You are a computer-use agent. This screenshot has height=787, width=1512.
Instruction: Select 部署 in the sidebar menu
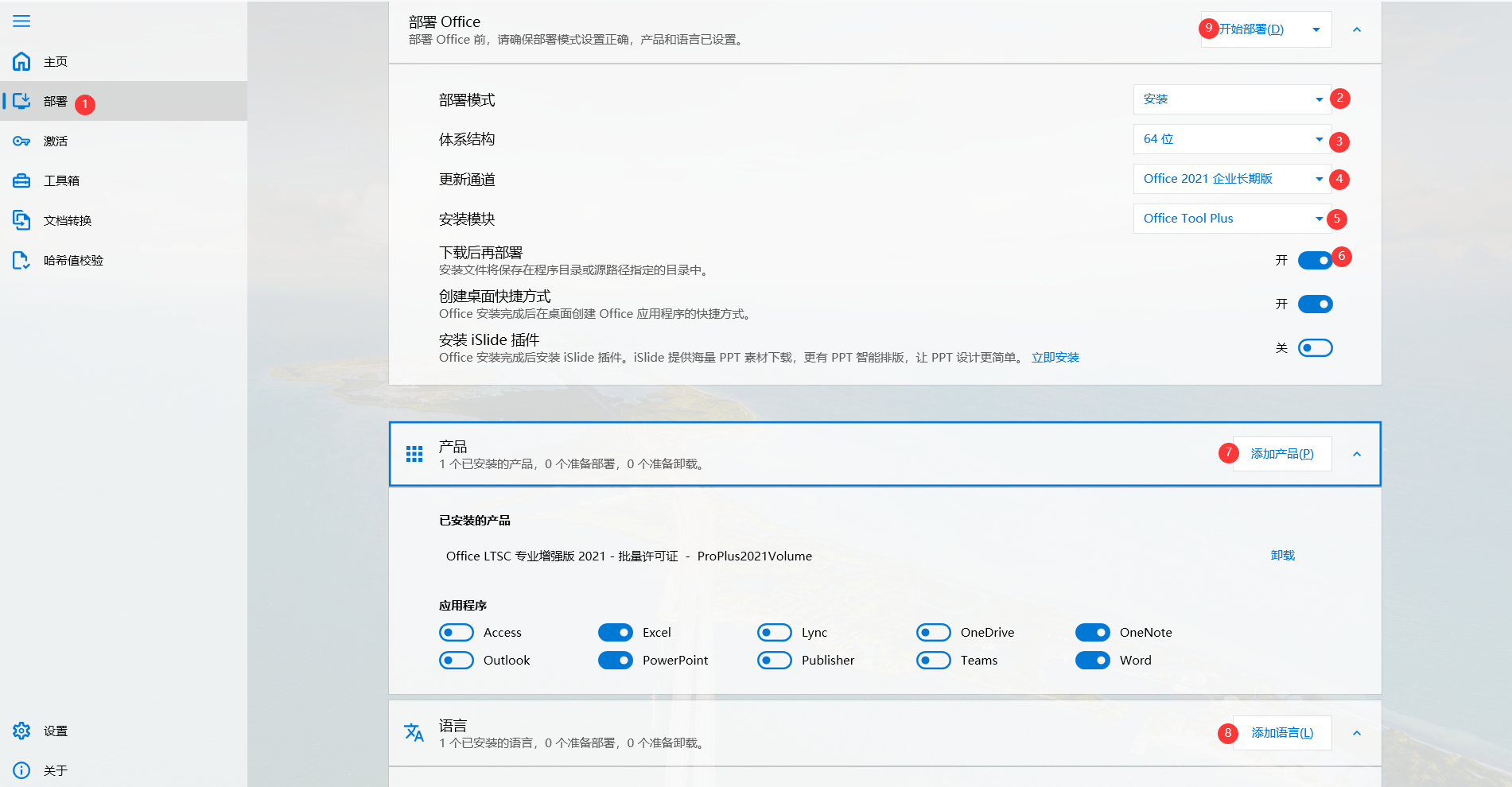(x=56, y=102)
